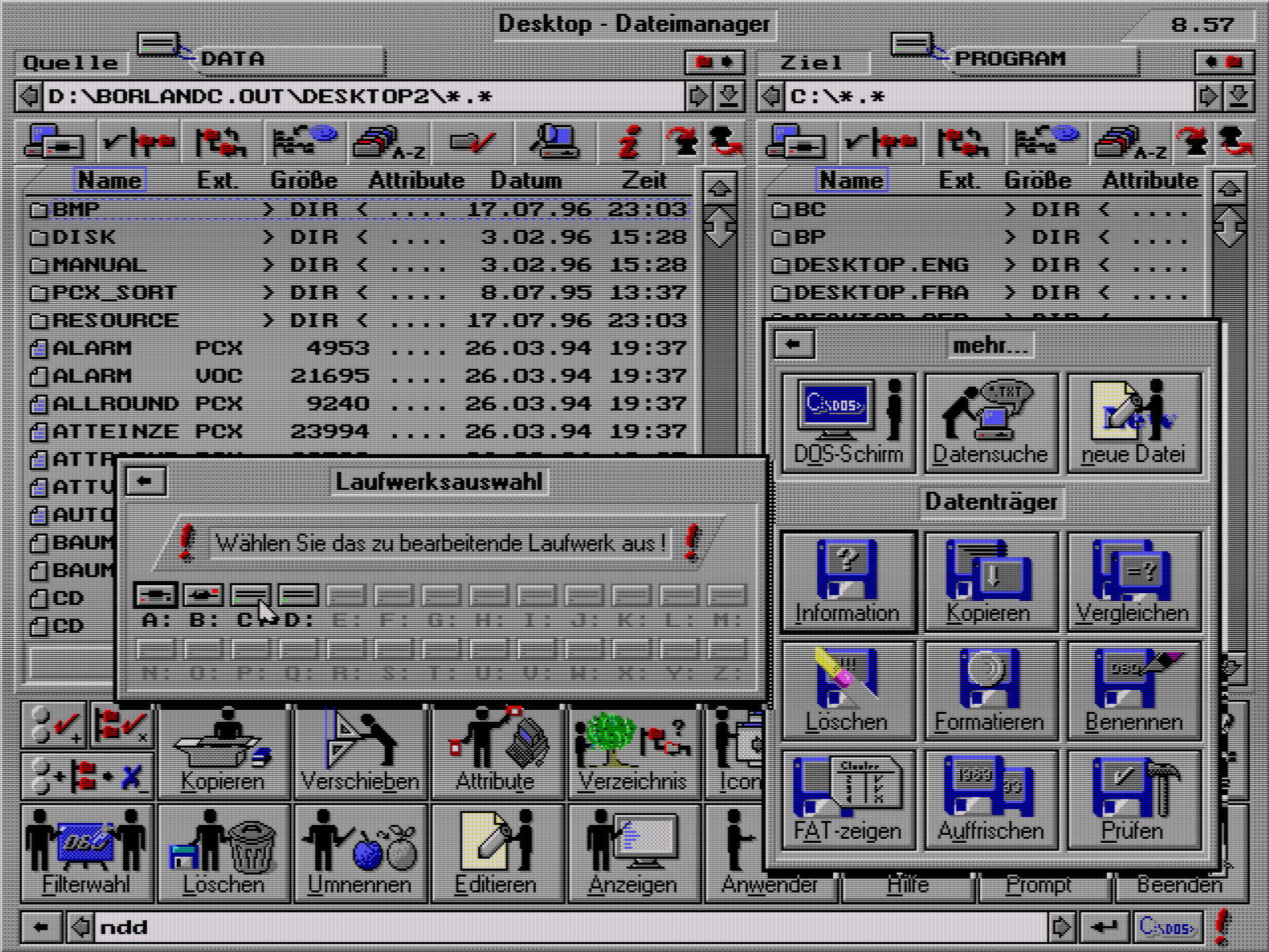Select the BMP directory row

pos(358,210)
